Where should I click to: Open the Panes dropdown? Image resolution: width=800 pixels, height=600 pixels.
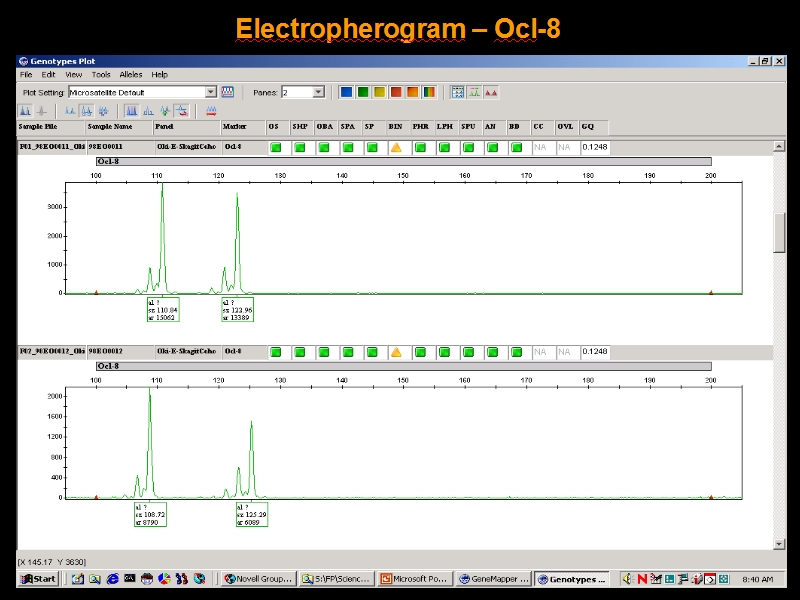pyautogui.click(x=318, y=92)
